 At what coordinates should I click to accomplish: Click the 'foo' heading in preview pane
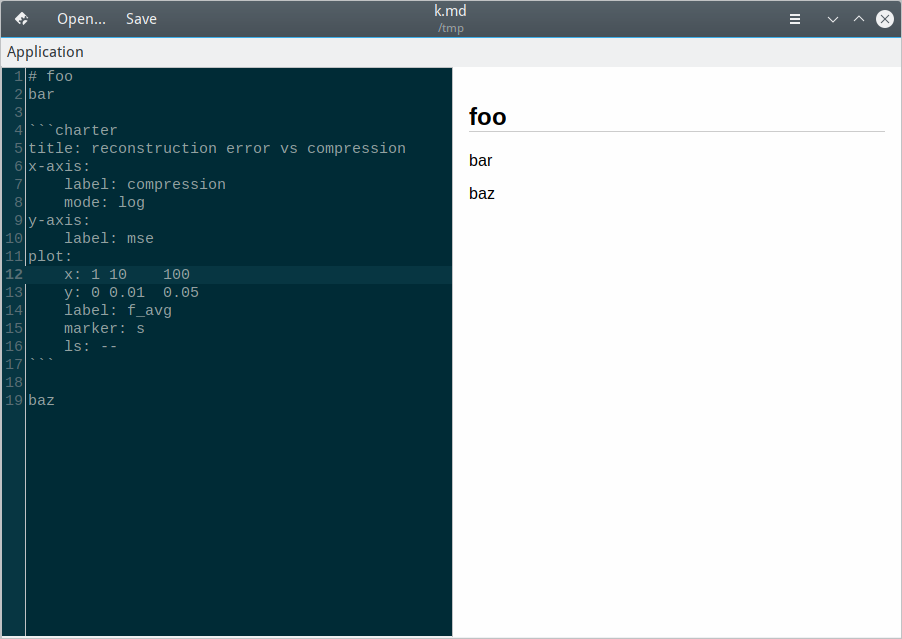coord(487,117)
